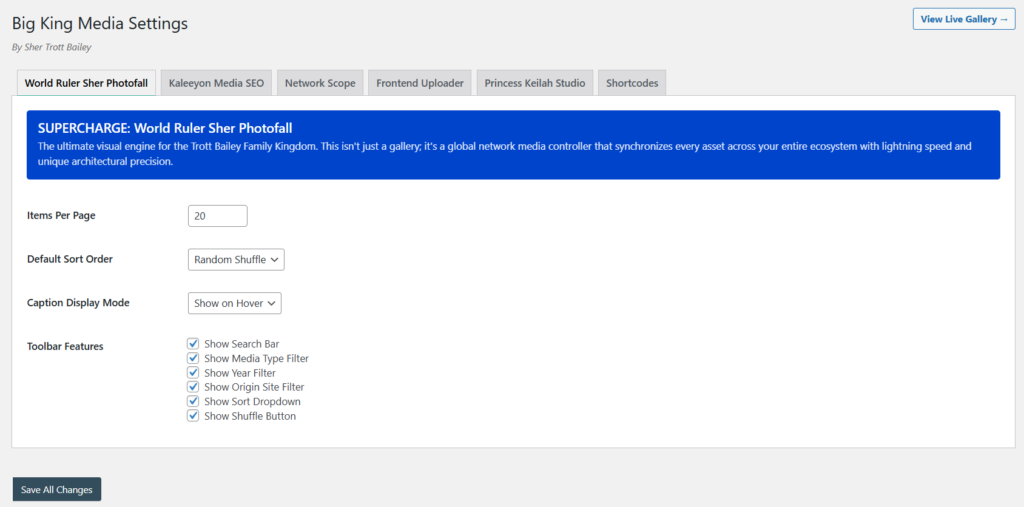Save All Changes
This screenshot has width=1024, height=507.
pos(57,489)
